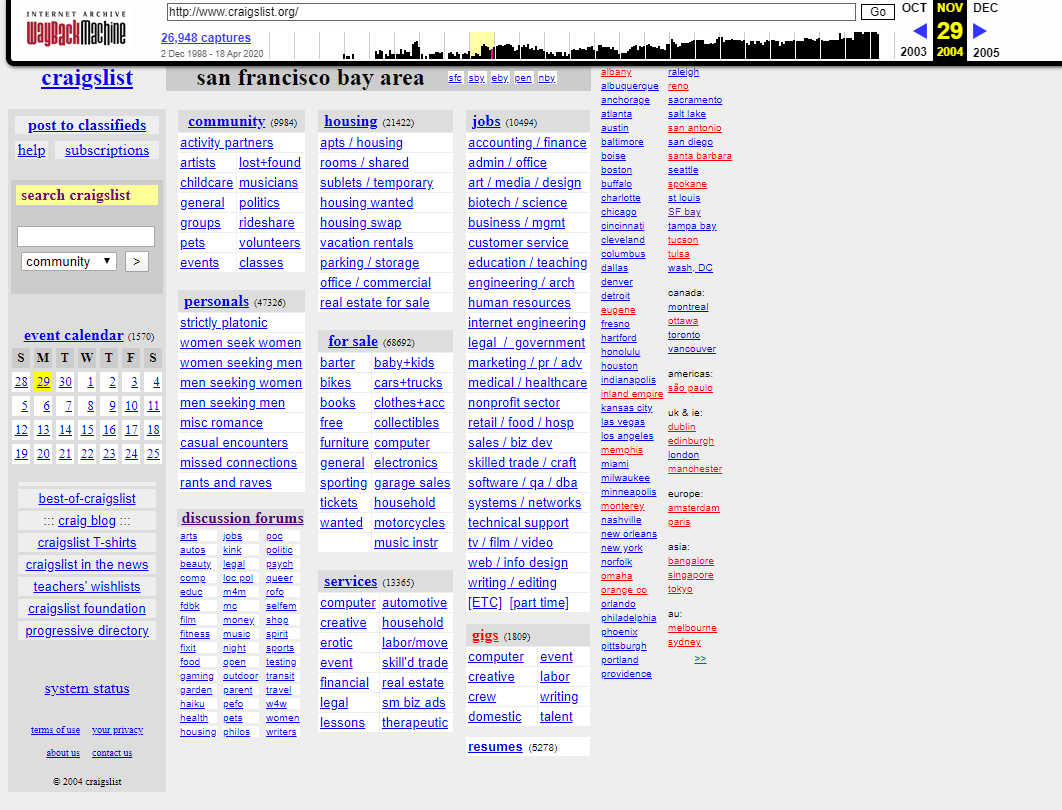Switch to the nby subarea tab
The image size is (1062, 810).
[547, 78]
